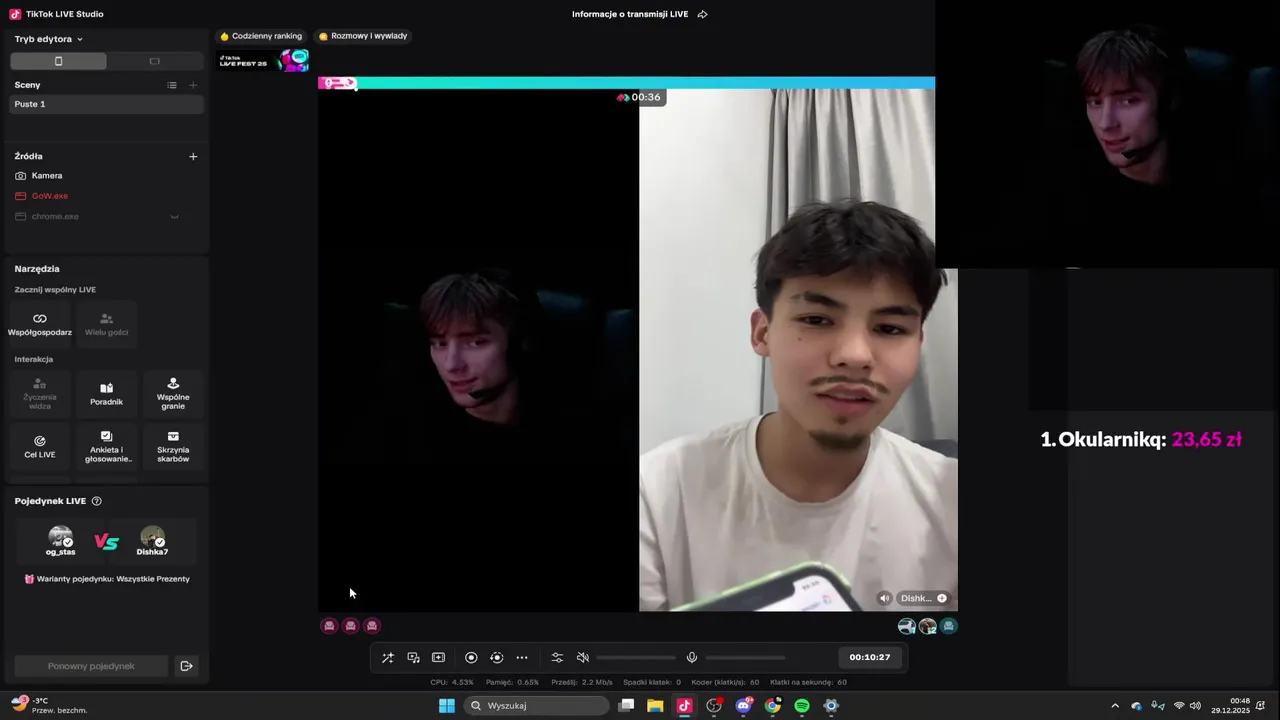This screenshot has height=720, width=1280.
Task: Click the third pink seat icon below preview
Action: (x=372, y=626)
